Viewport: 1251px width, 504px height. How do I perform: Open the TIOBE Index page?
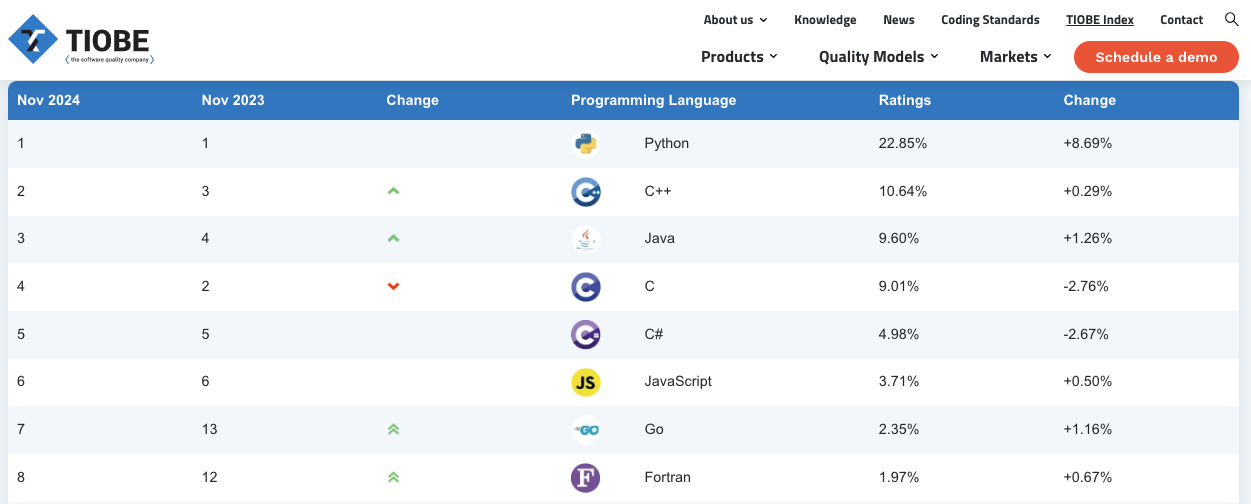(1100, 20)
